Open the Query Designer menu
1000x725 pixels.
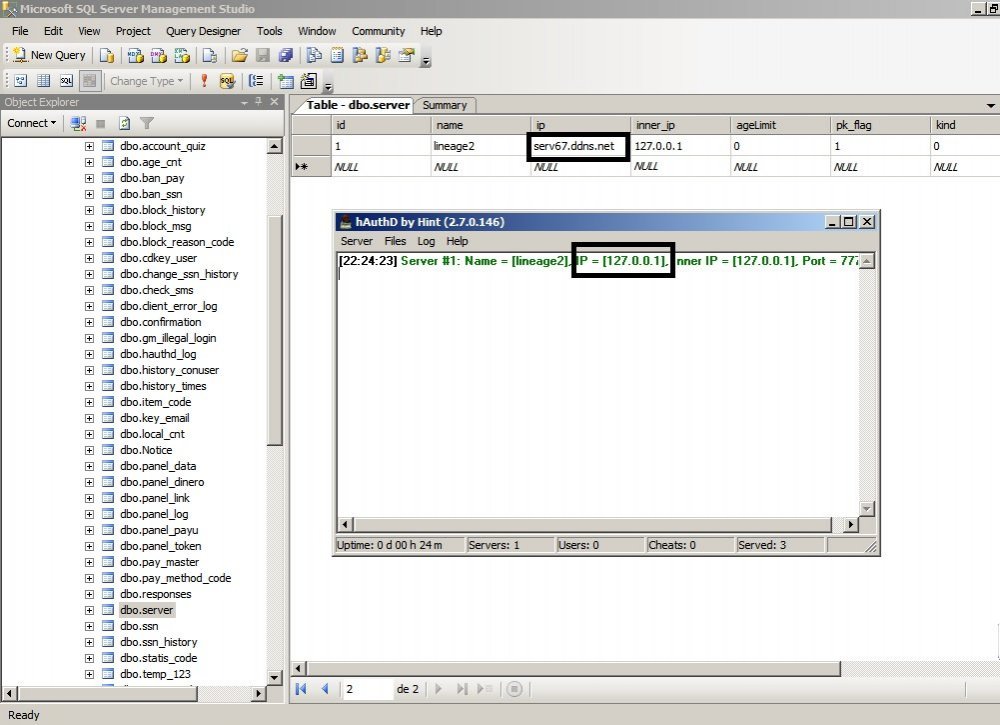point(203,31)
